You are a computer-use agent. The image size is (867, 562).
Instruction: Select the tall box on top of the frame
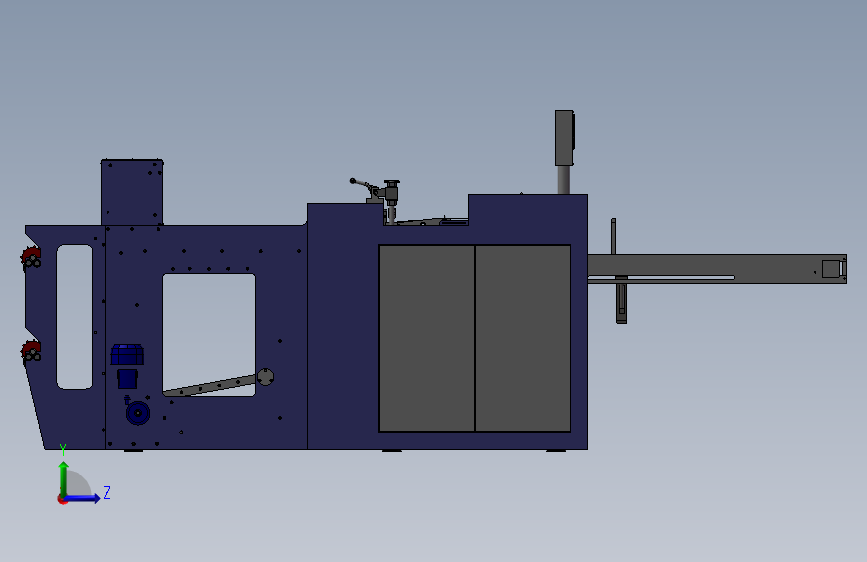pos(132,192)
